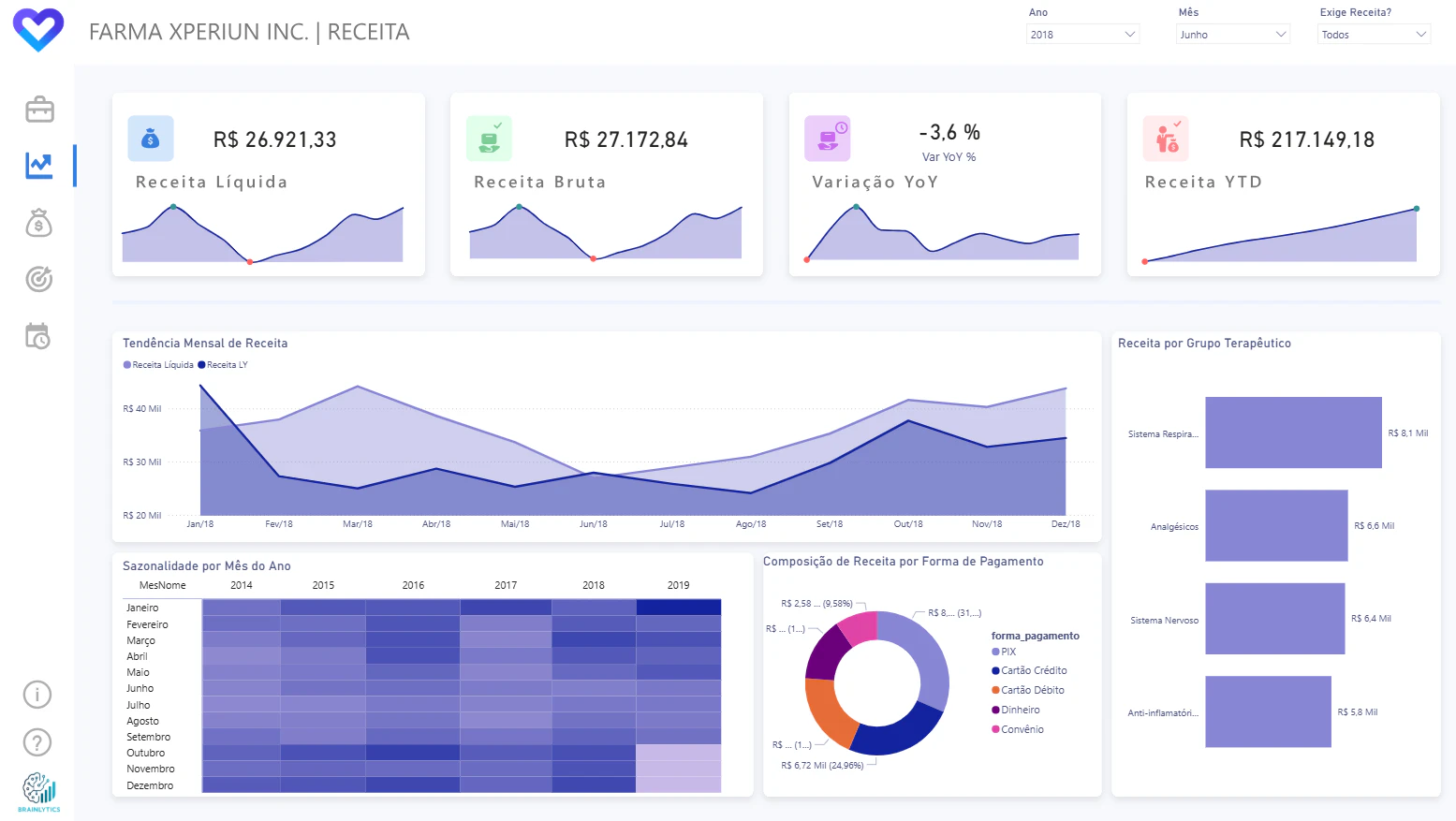Select Cartão Crédito legend entry
Screen dimensions: 1456x821
(1029, 670)
